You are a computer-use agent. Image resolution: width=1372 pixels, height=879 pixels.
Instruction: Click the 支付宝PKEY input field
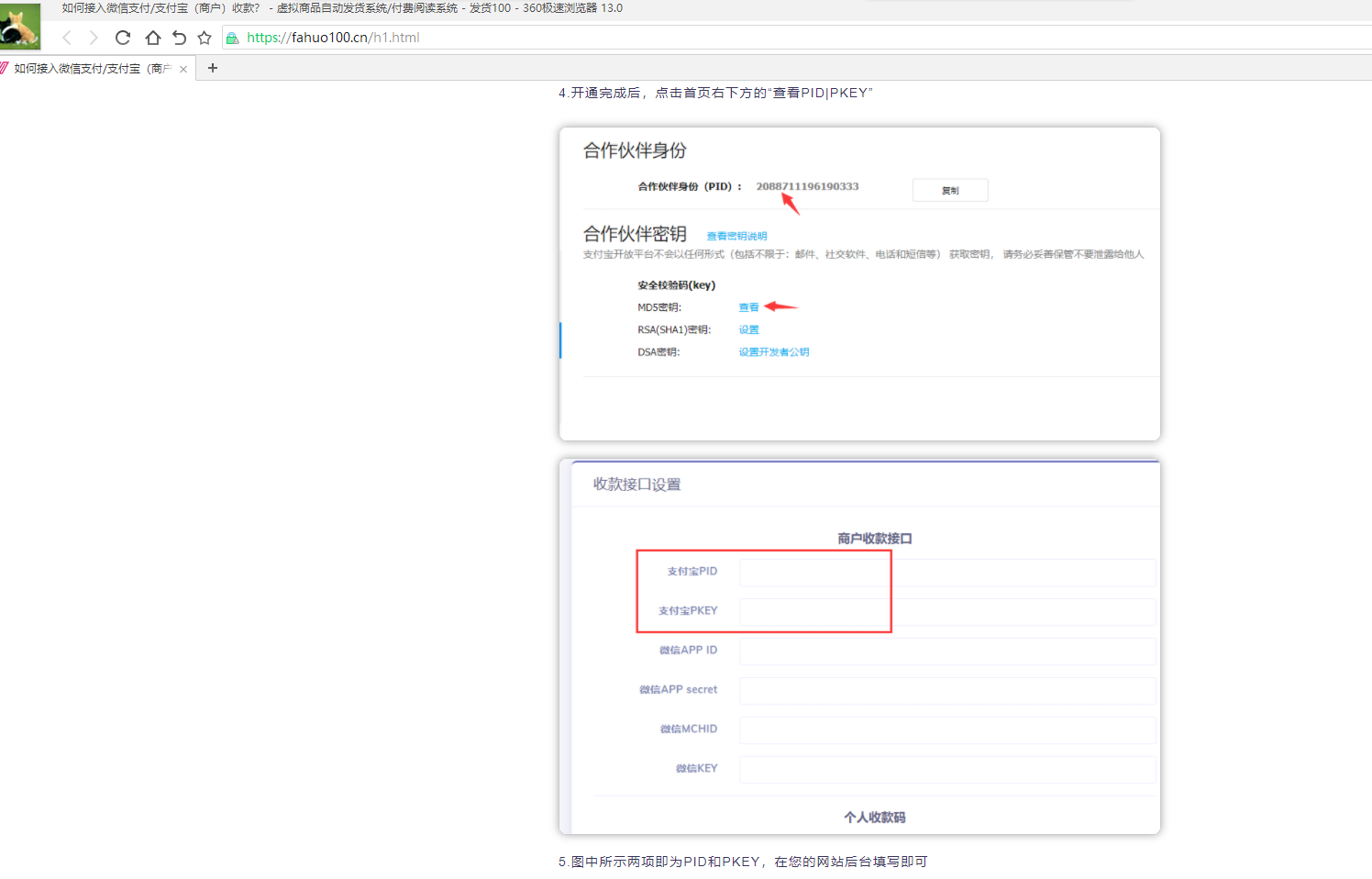(946, 611)
